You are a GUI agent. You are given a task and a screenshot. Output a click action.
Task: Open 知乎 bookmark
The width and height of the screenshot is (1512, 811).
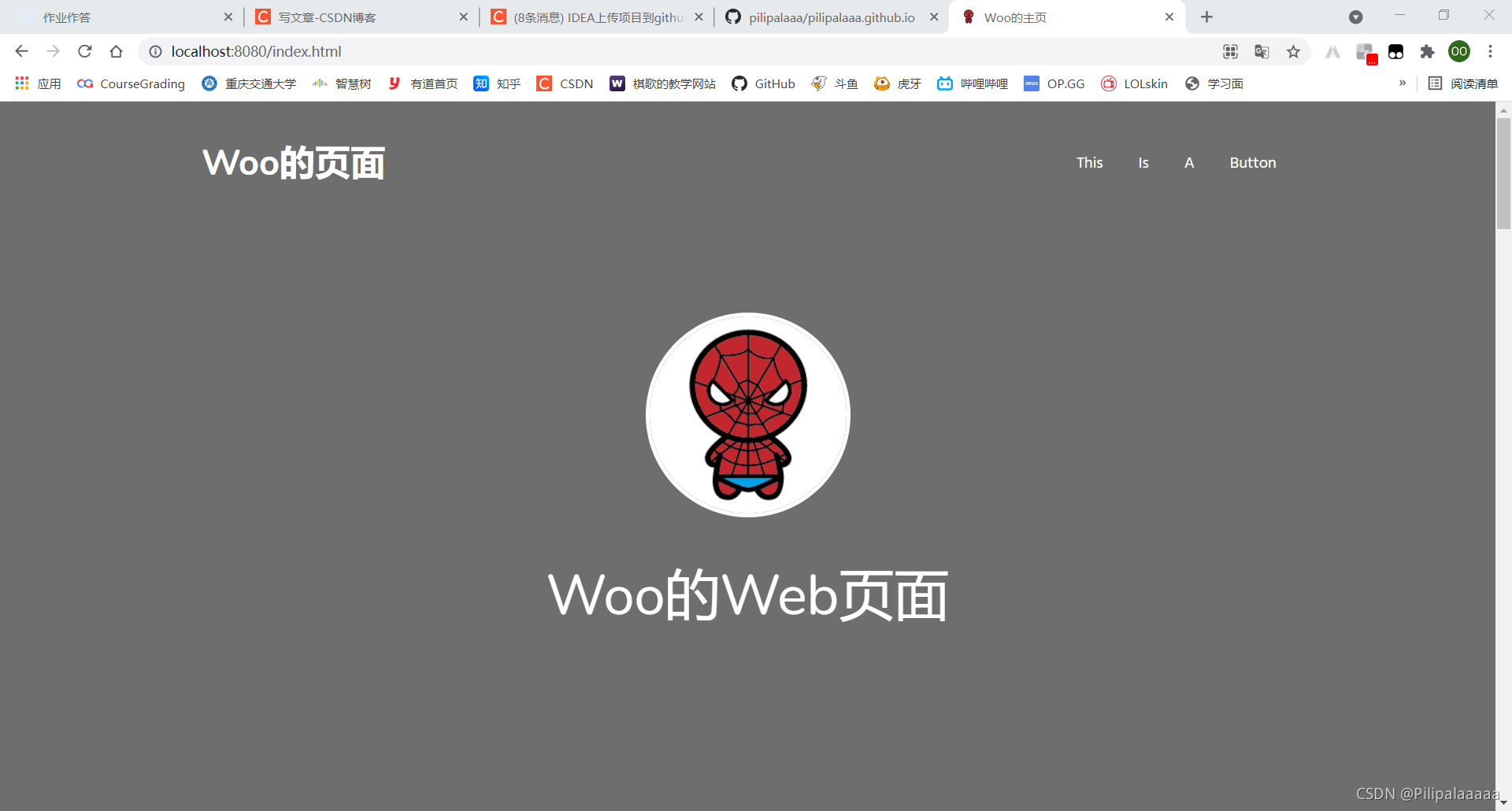point(497,83)
